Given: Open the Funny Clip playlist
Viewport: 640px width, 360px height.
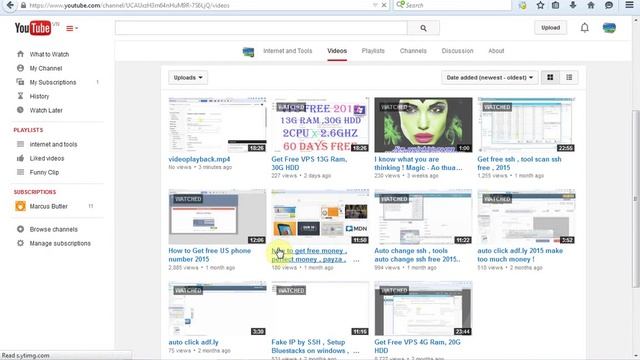Looking at the screenshot, I should (x=44, y=172).
